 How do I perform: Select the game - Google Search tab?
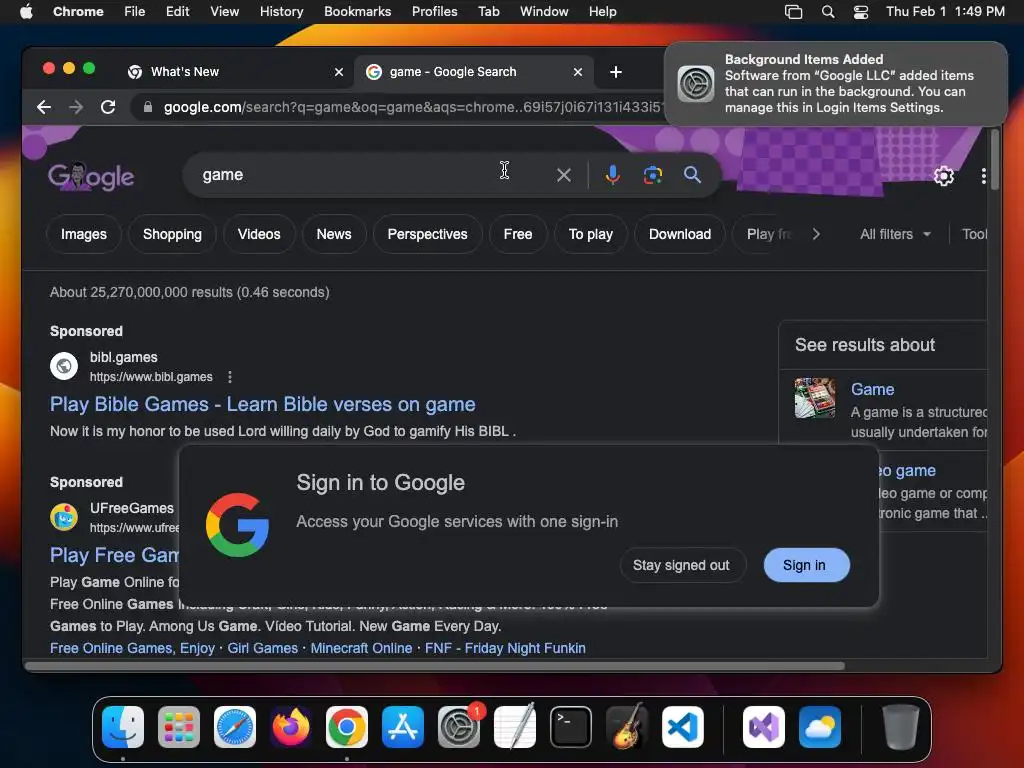click(473, 72)
